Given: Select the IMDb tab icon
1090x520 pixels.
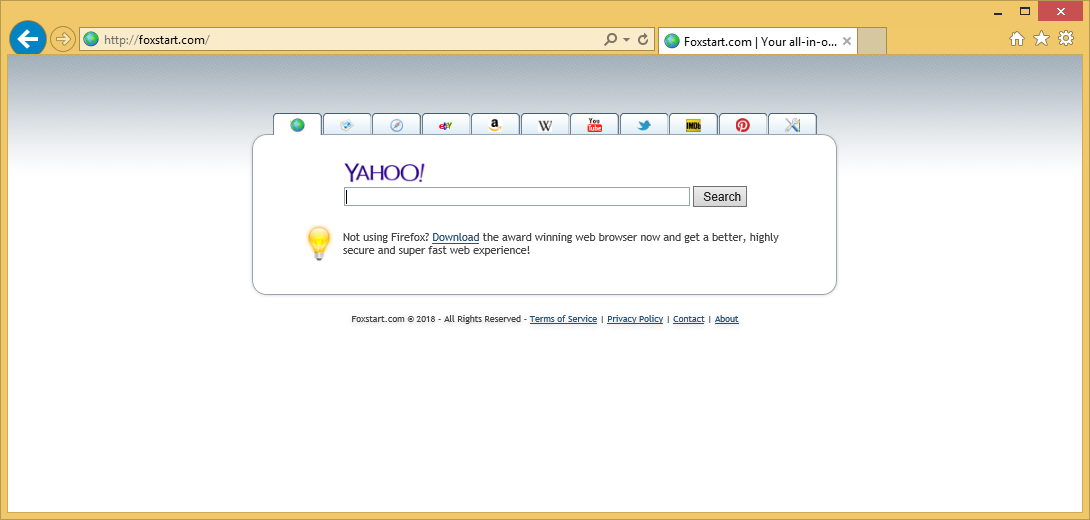Looking at the screenshot, I should click(x=693, y=125).
